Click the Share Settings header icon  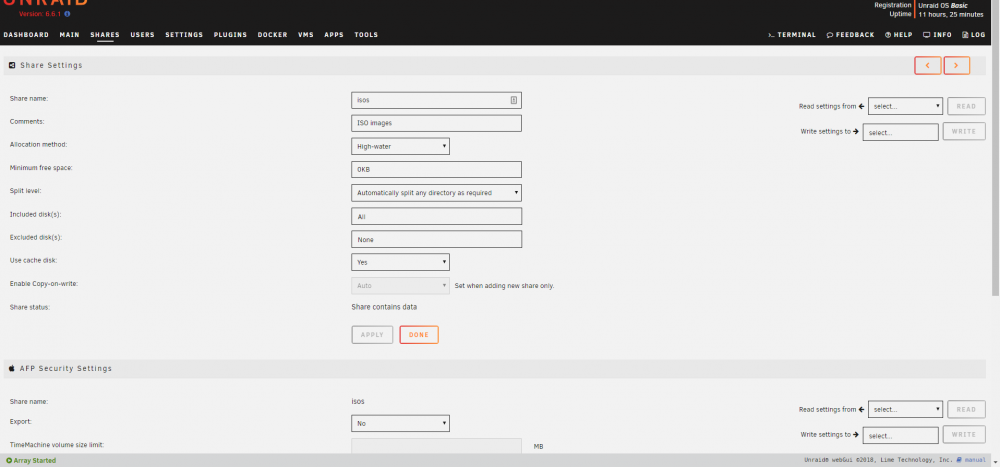tap(12, 65)
